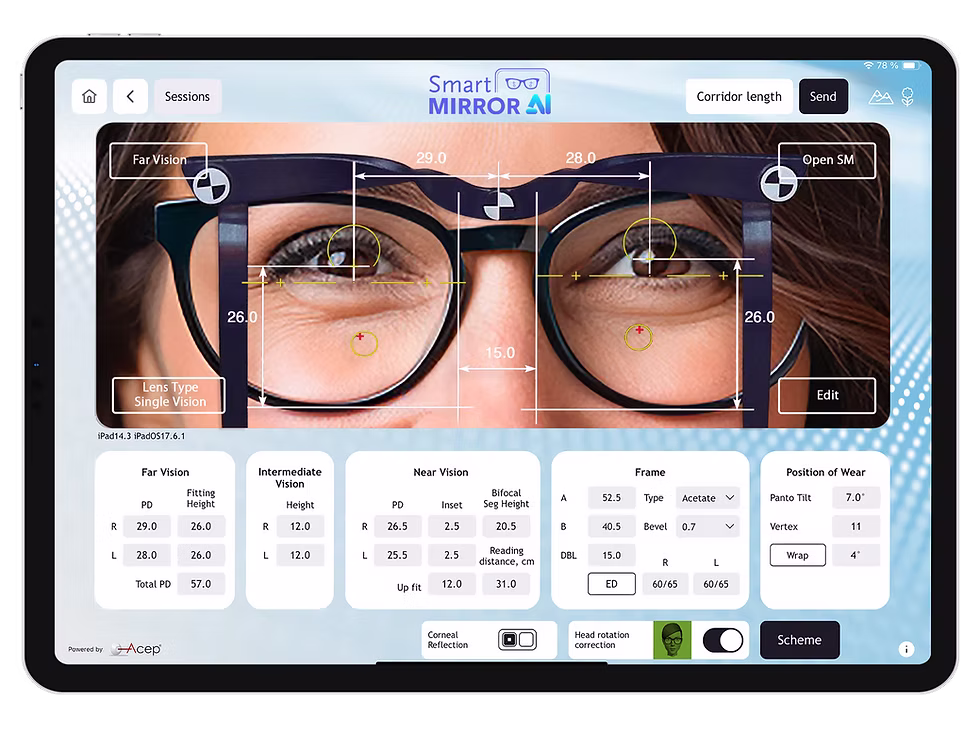The image size is (980, 734).
Task: Edit Near Vision R Inset 2.5
Action: 452,526
